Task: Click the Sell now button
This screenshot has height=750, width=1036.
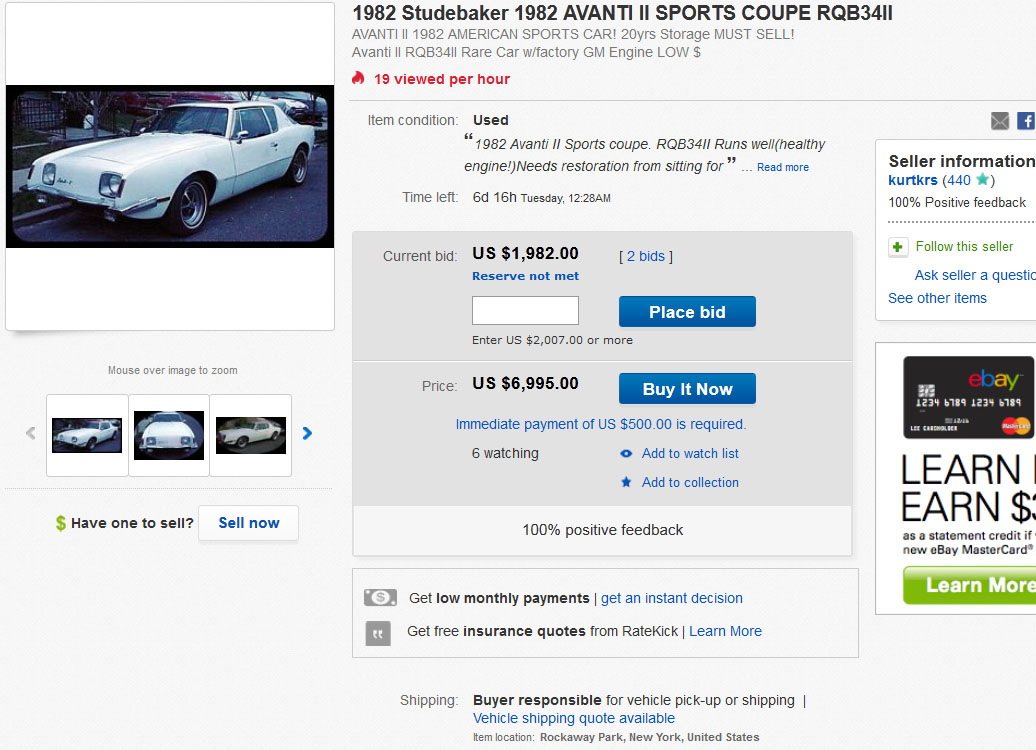Action: (248, 523)
